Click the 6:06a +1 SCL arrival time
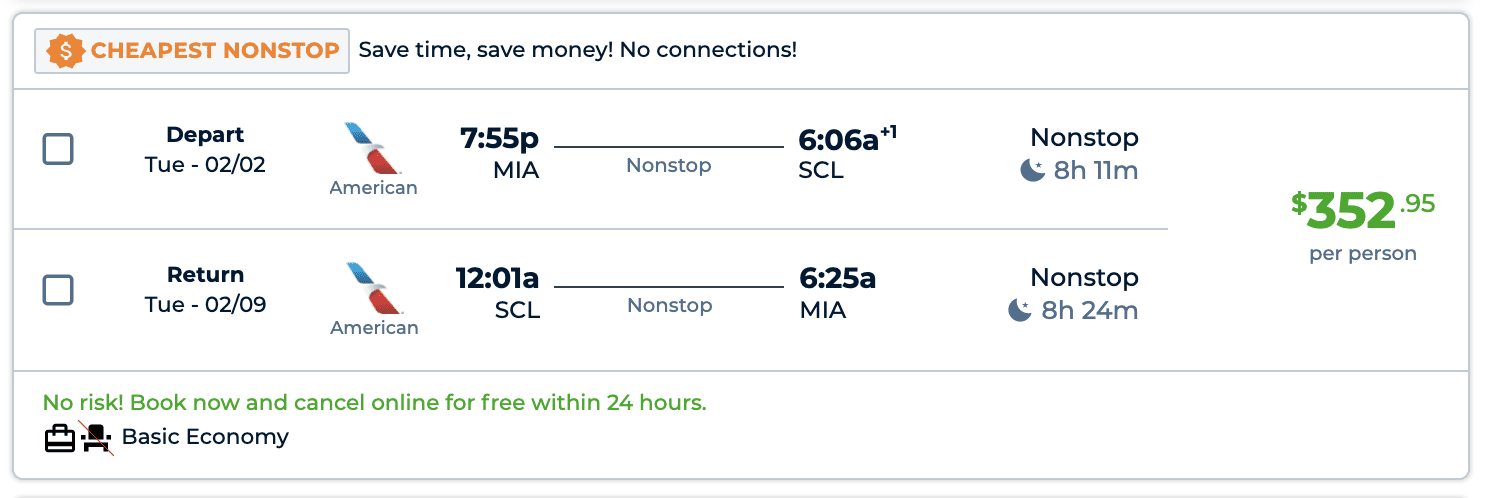This screenshot has height=498, width=1488. click(847, 154)
